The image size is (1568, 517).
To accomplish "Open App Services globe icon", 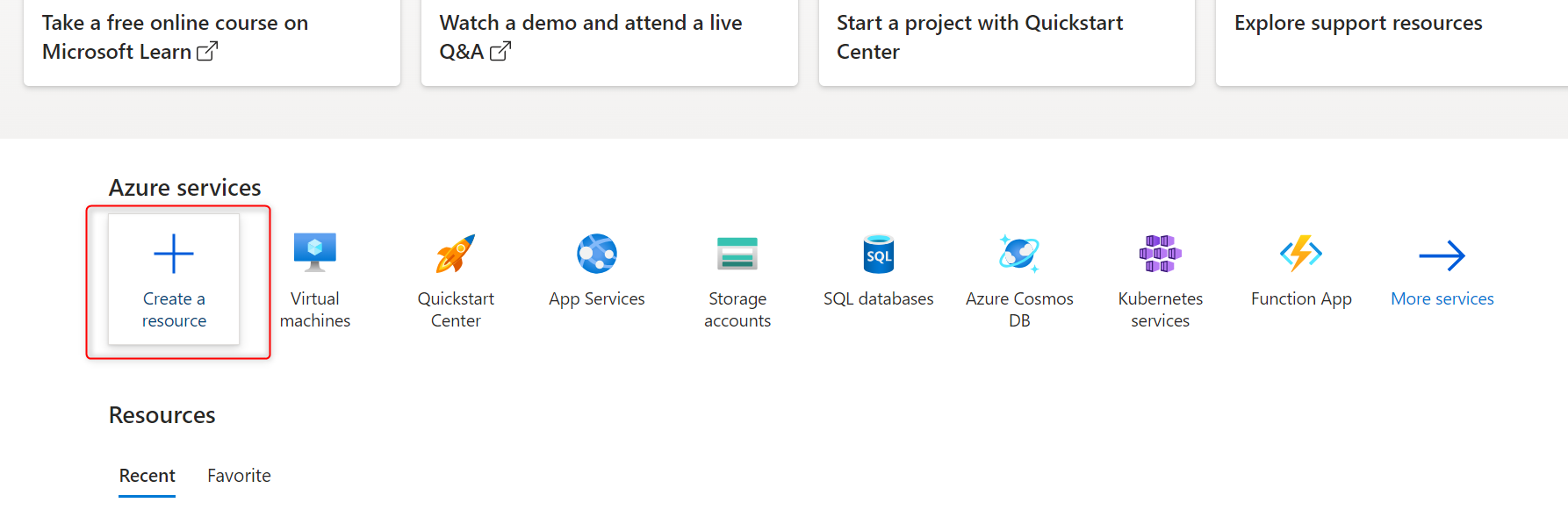I will click(597, 254).
